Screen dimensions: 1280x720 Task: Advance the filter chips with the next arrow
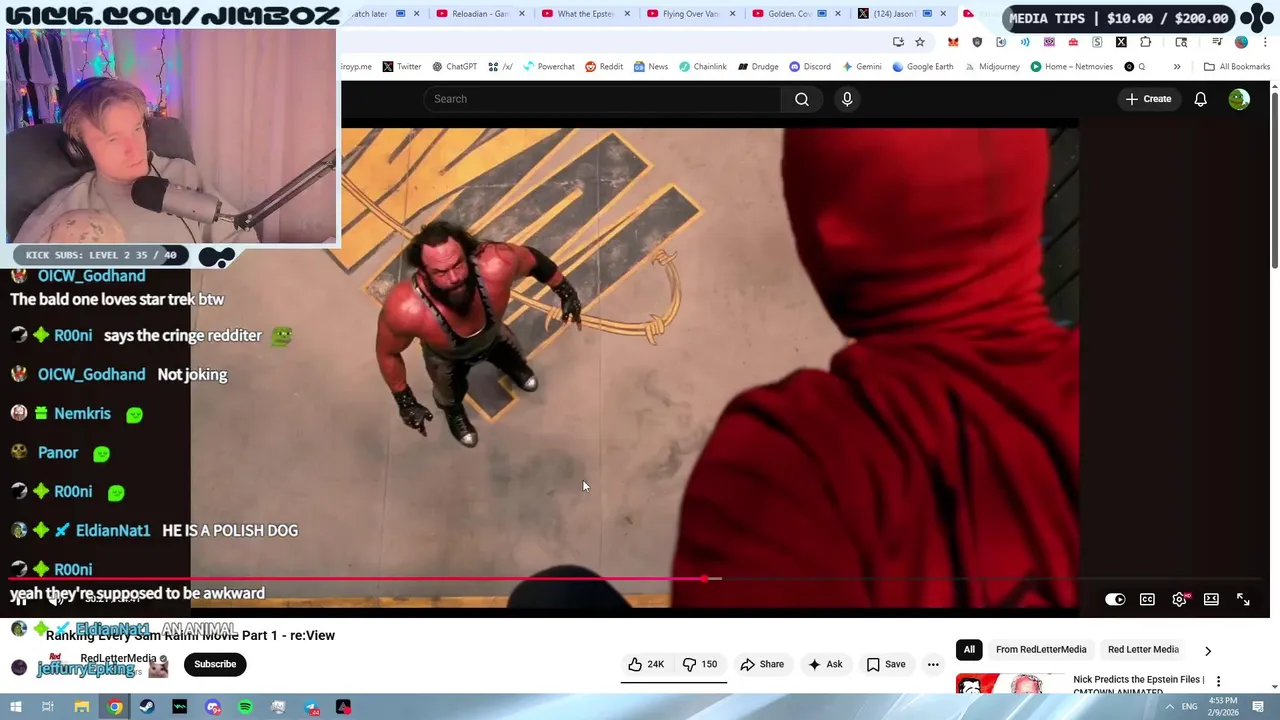[x=1208, y=650]
